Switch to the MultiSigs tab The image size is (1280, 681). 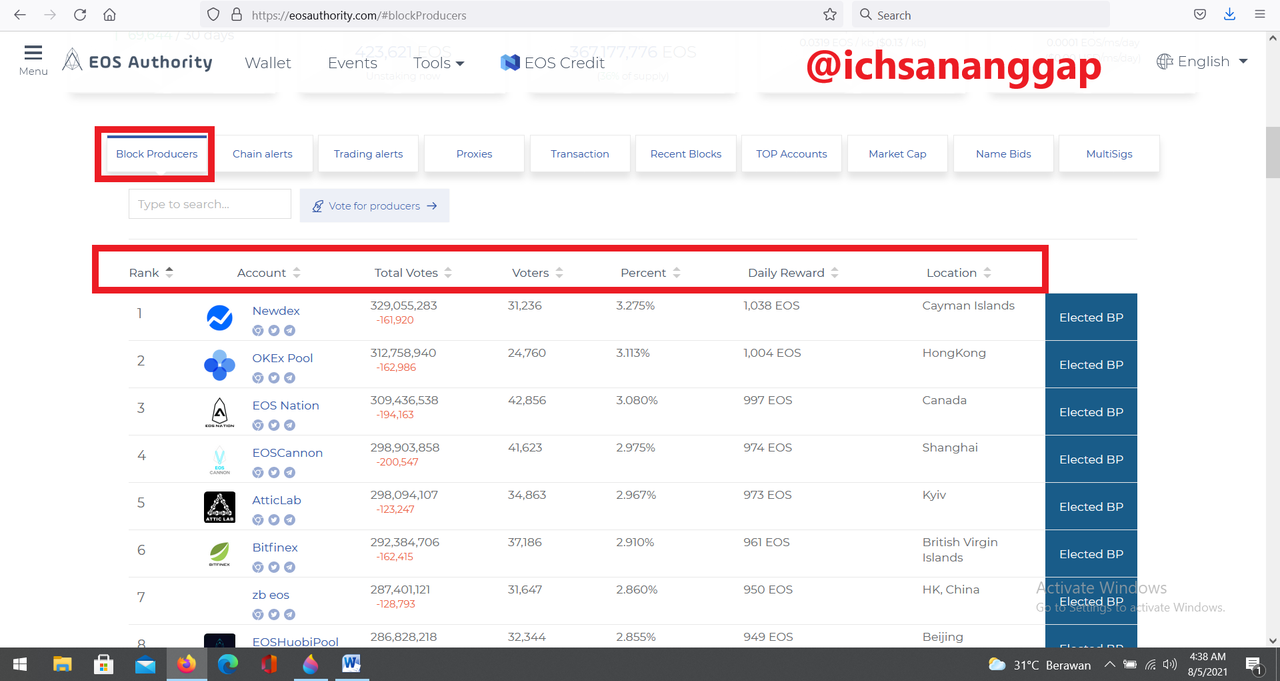(x=1109, y=154)
